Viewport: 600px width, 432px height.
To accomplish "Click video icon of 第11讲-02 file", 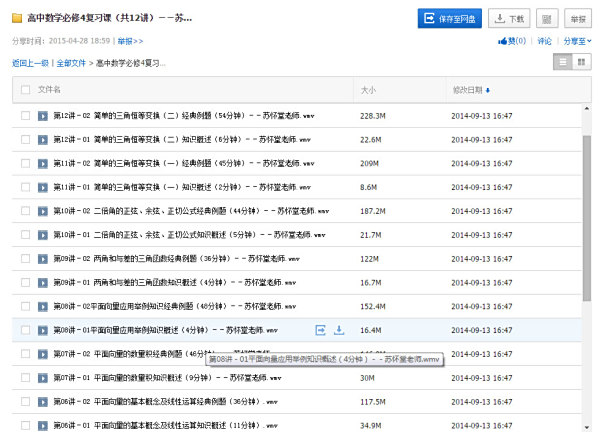I will tap(43, 163).
